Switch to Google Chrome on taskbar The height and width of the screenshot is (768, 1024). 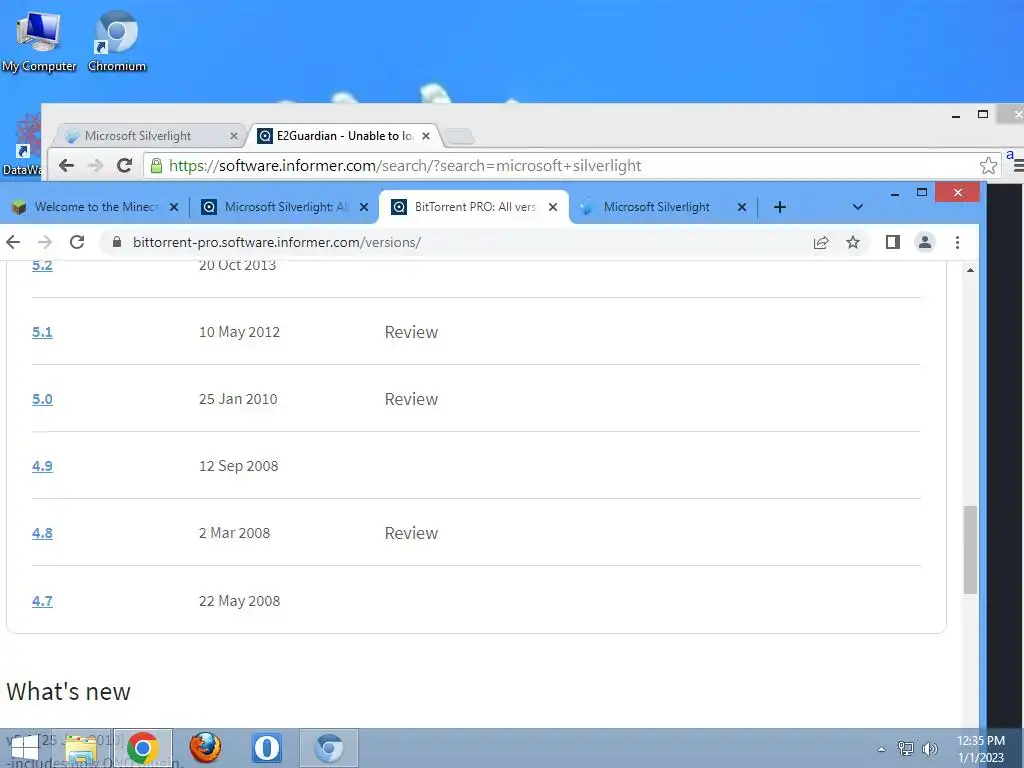pos(142,748)
